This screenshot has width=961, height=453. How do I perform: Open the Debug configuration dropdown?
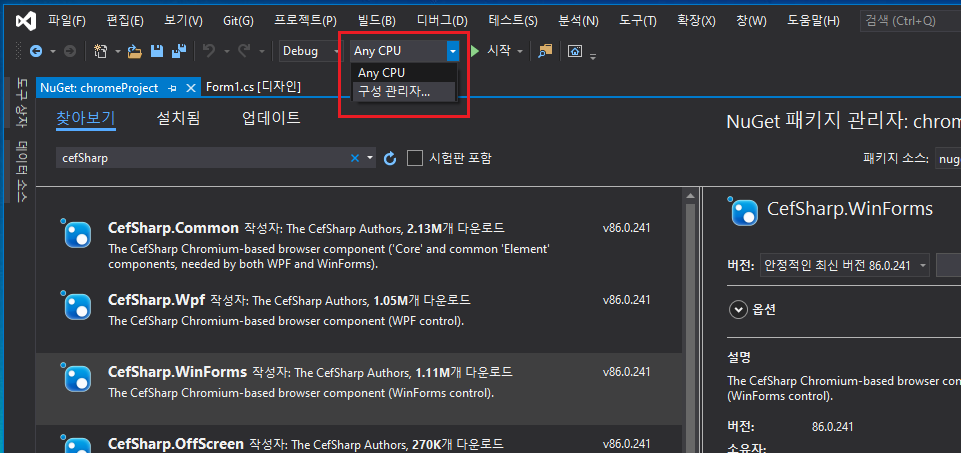[x=311, y=51]
